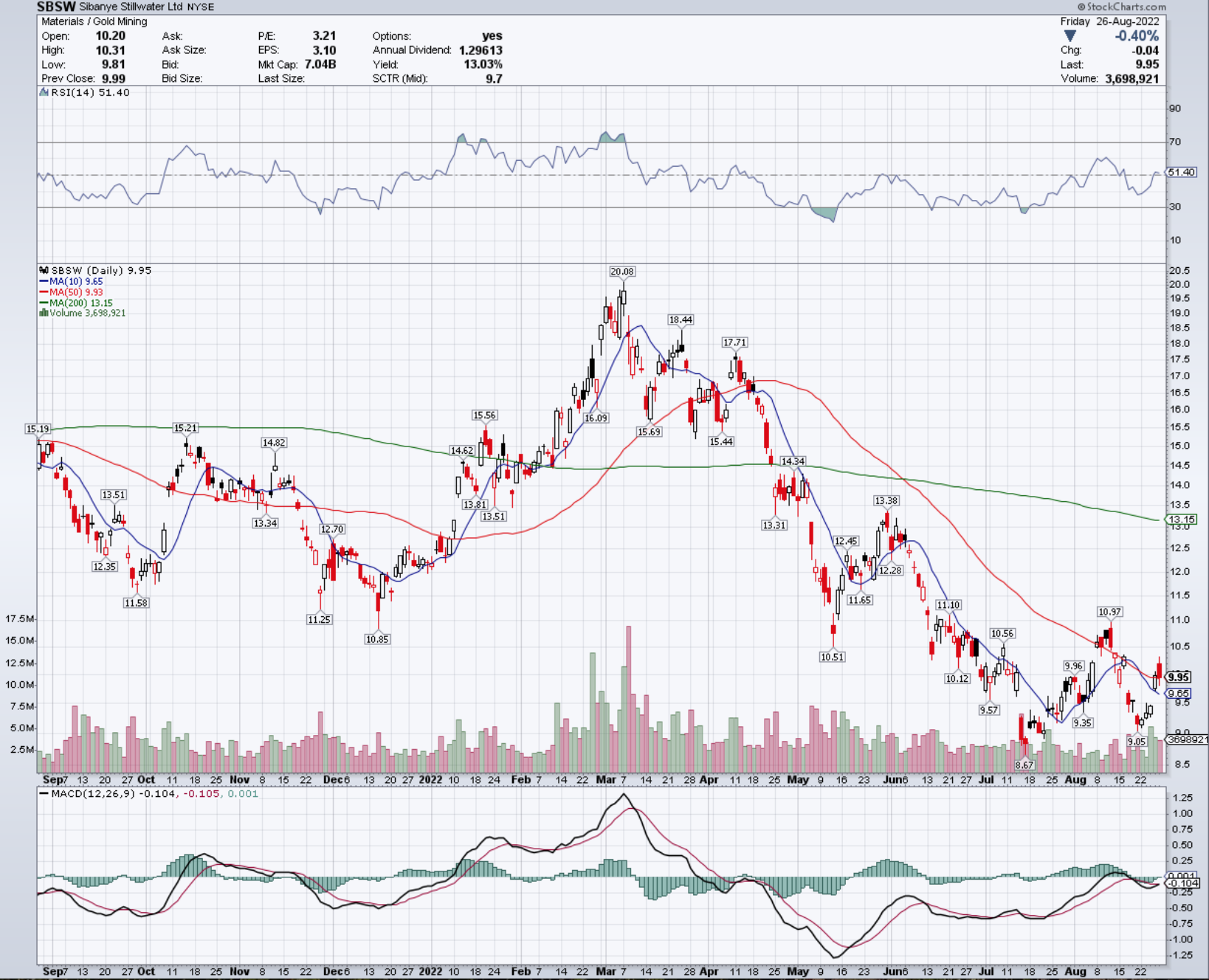Image resolution: width=1209 pixels, height=980 pixels.
Task: Click the RSI(14) legend line marker
Action: (x=44, y=93)
